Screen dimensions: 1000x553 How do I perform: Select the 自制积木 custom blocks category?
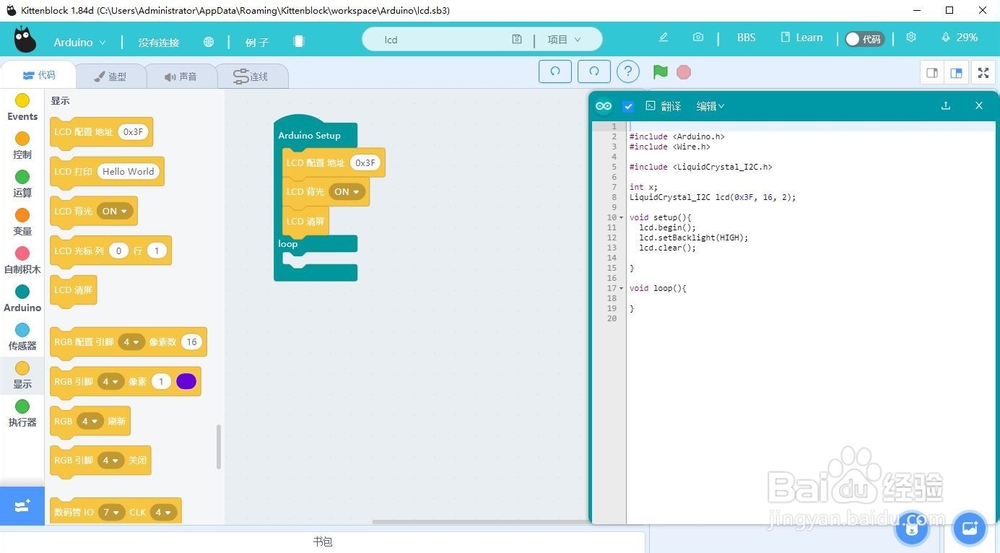pyautogui.click(x=22, y=260)
